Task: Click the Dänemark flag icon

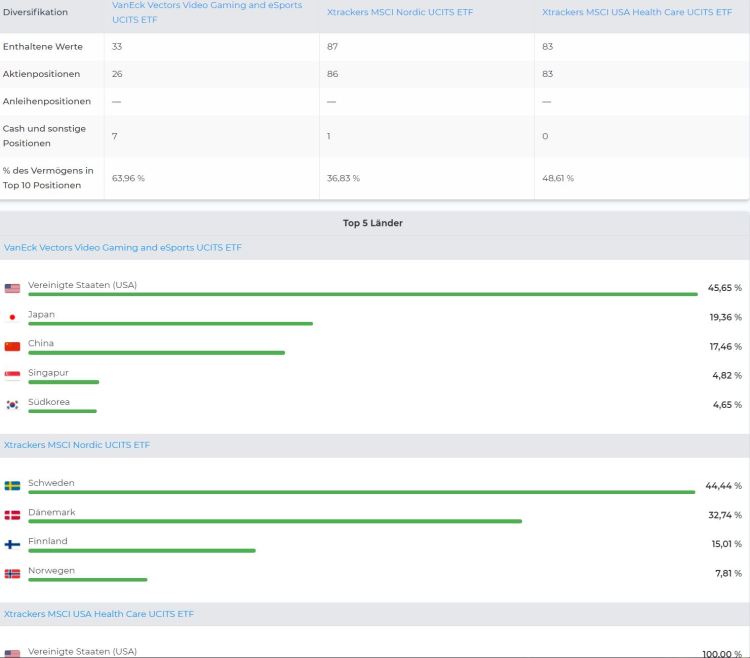Action: [x=12, y=515]
